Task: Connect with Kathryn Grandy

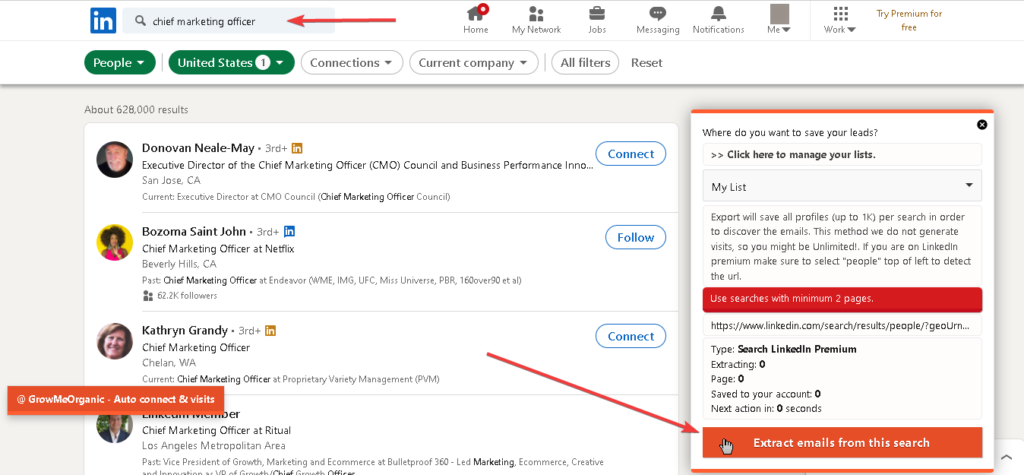Action: coord(630,336)
